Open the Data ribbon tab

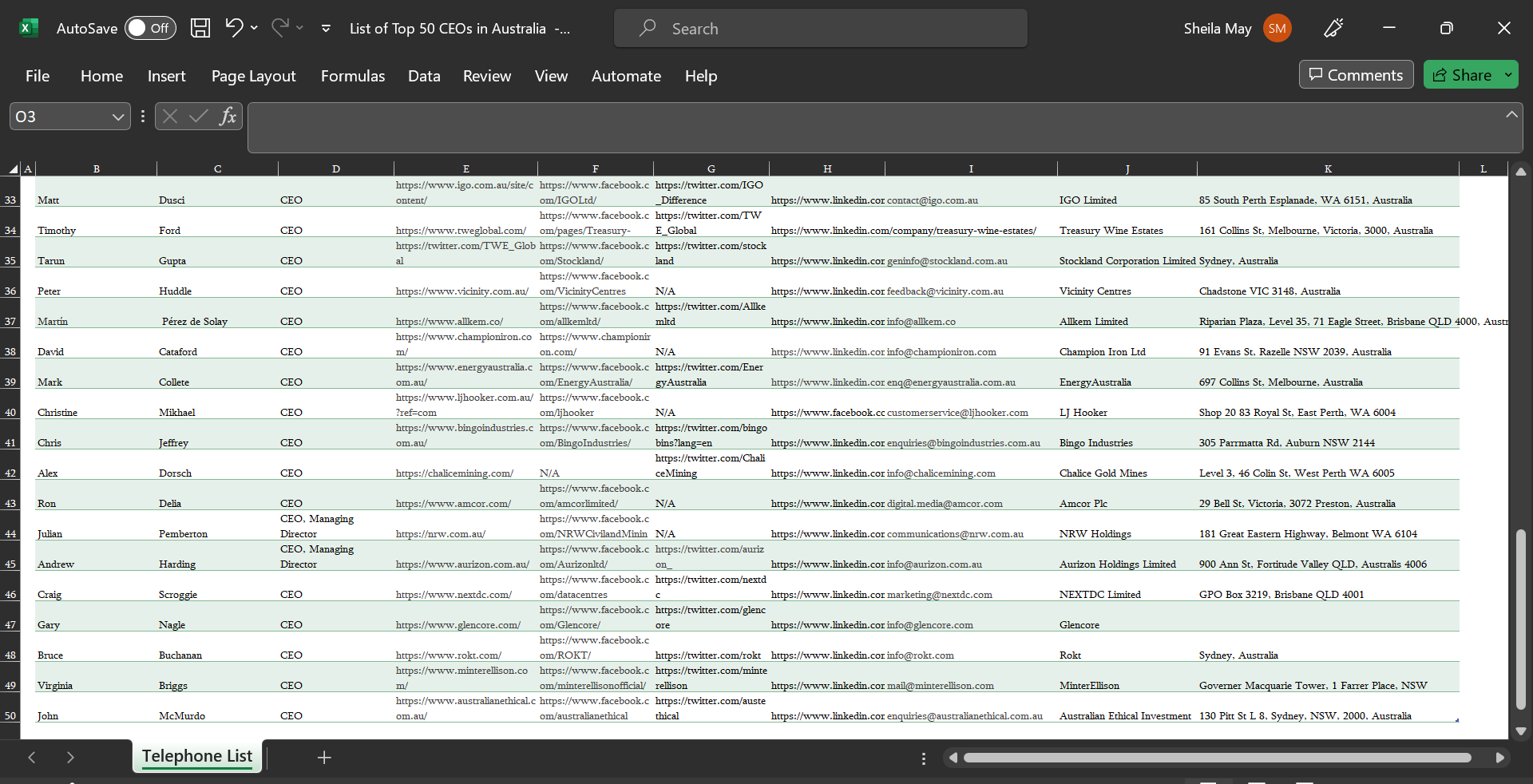coord(424,76)
